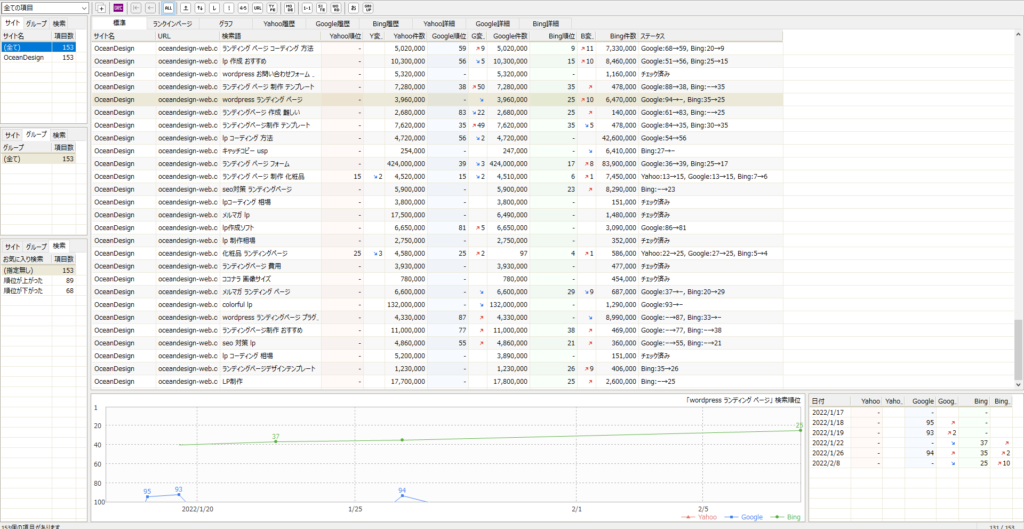Open the Bing履歴 tab
Viewport: 1024px width, 529px height.
point(386,24)
